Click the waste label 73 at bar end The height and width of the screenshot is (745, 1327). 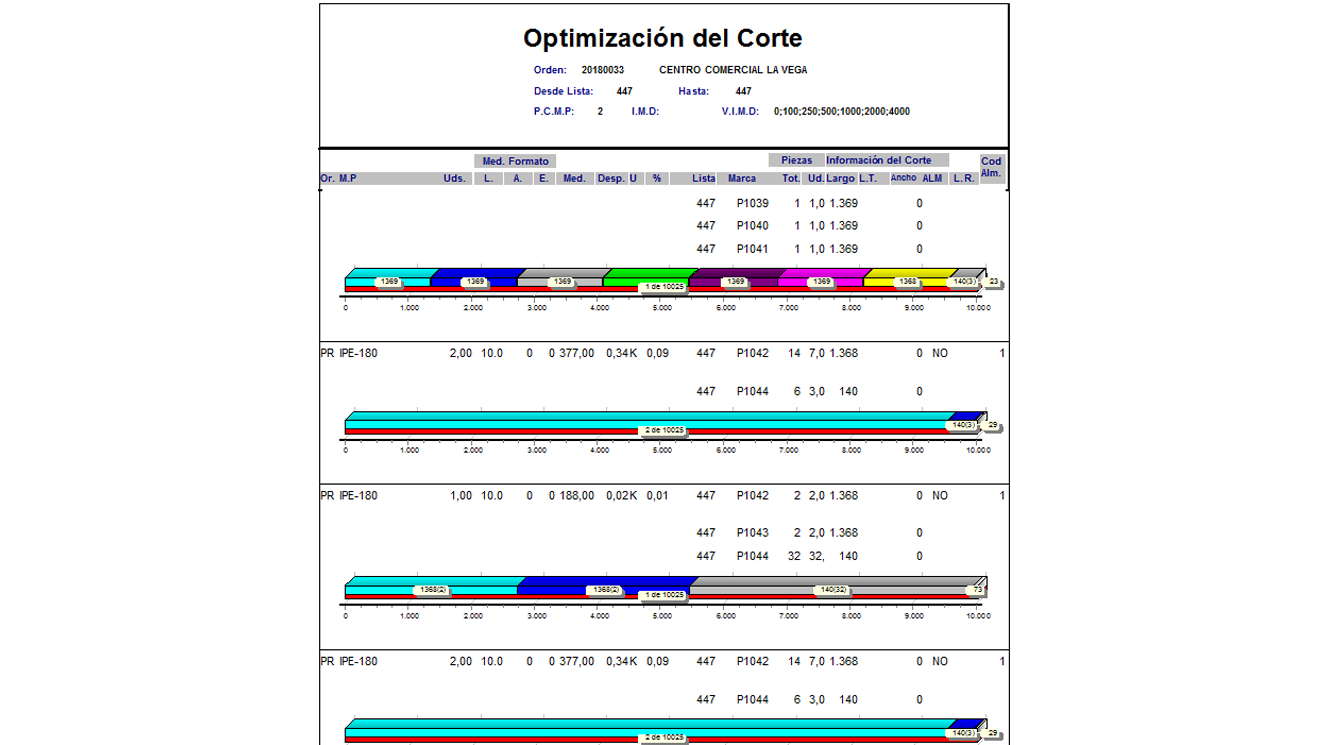[977, 590]
